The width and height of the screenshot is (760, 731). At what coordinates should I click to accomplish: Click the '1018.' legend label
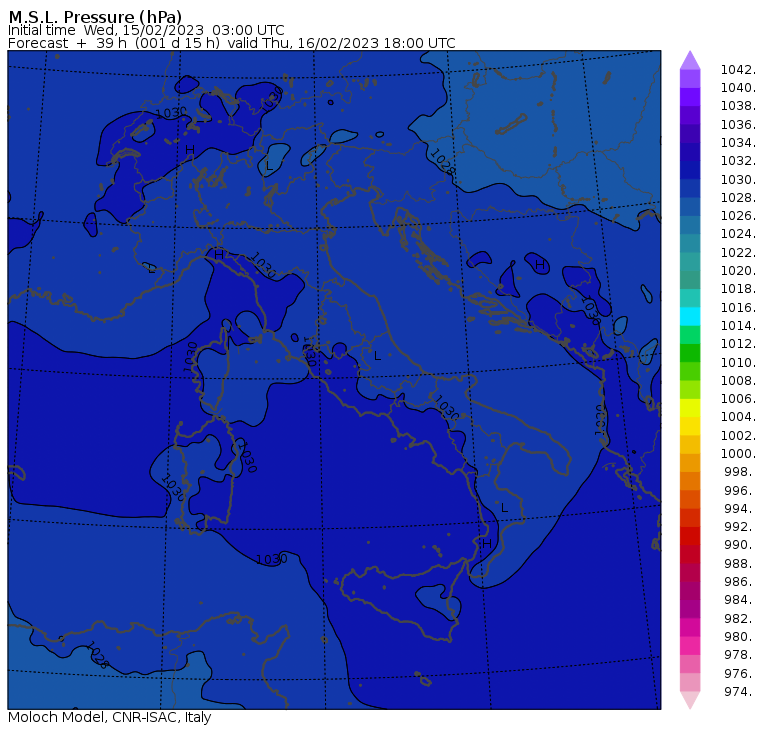tap(738, 289)
